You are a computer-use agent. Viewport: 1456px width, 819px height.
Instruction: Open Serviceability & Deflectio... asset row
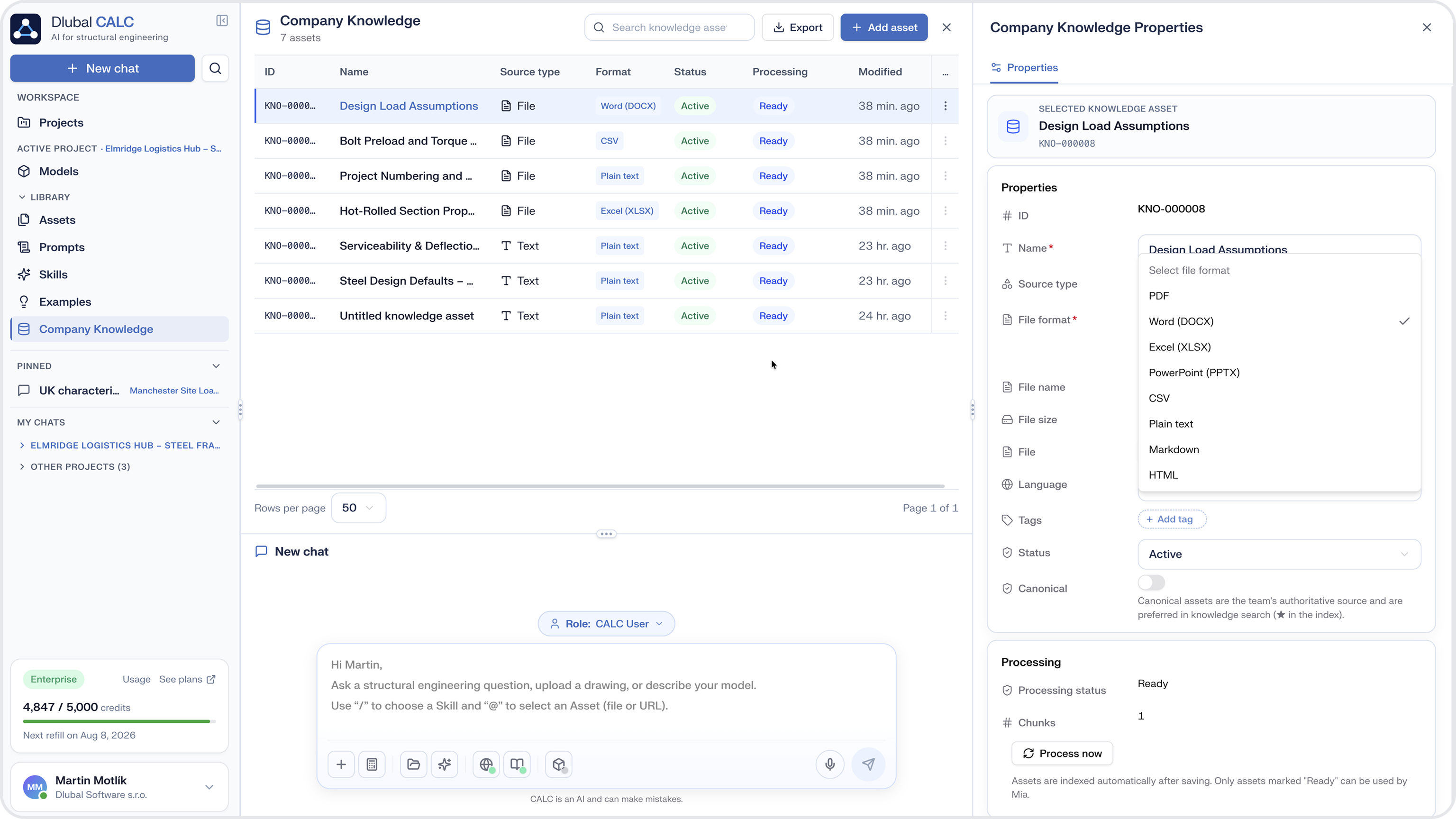tap(606, 246)
